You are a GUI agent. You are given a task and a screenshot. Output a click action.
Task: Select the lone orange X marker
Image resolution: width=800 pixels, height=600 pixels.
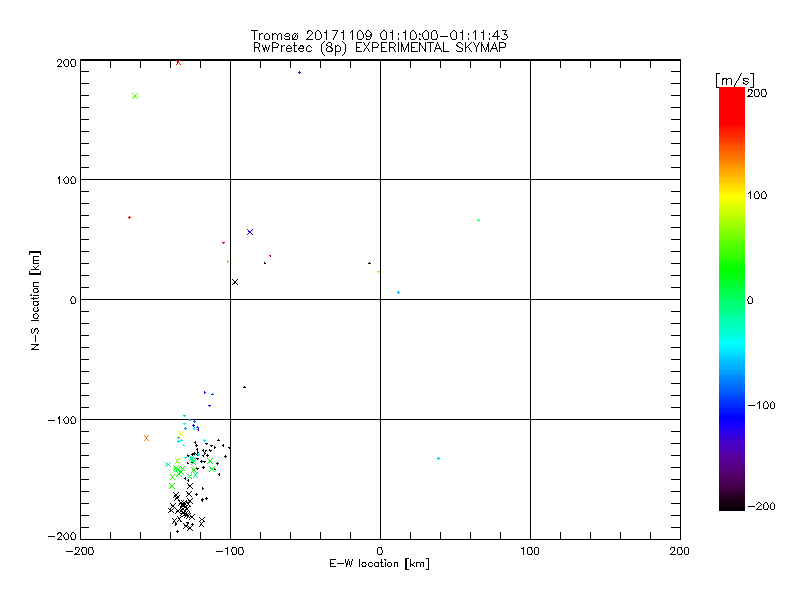point(146,438)
